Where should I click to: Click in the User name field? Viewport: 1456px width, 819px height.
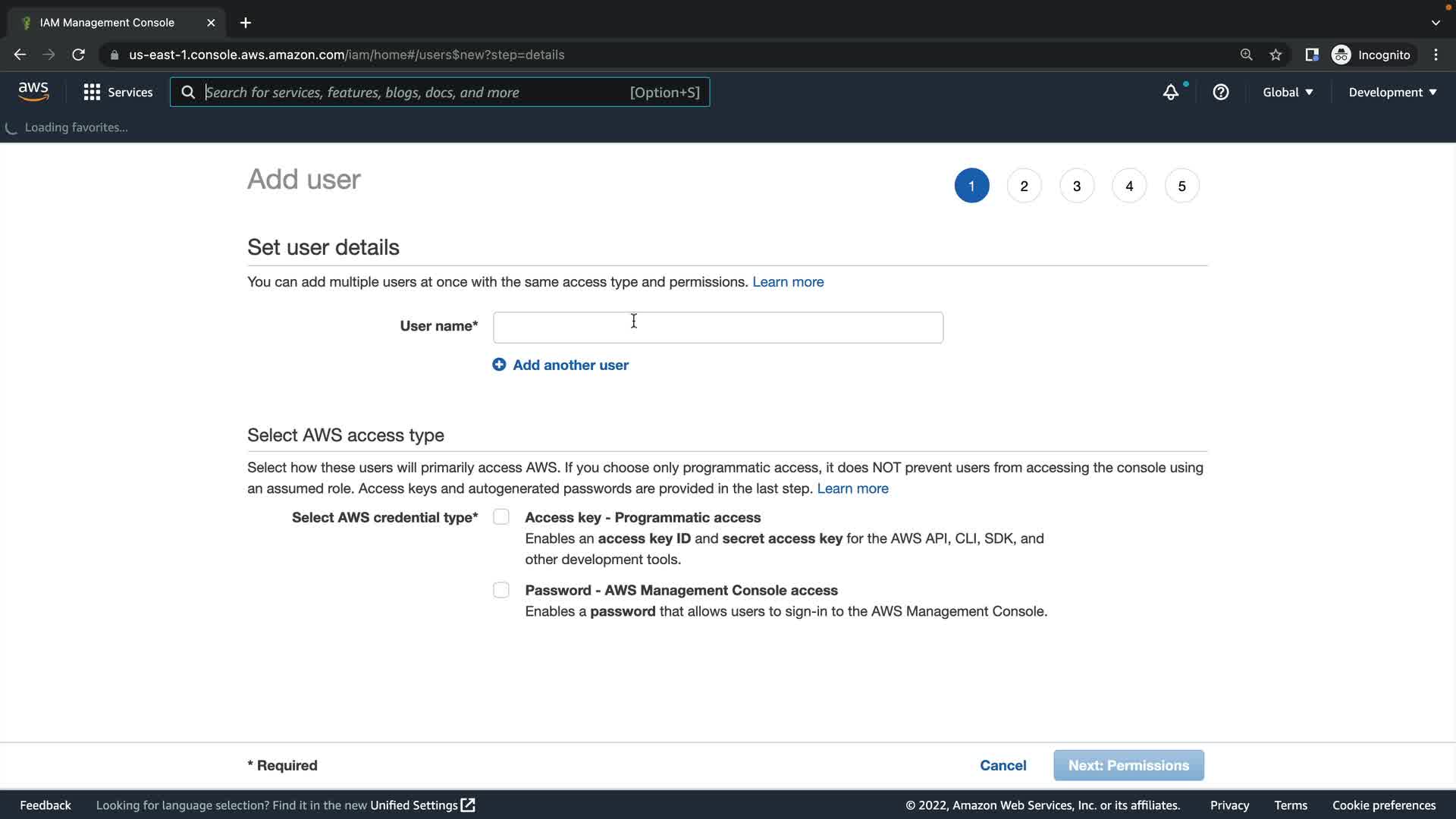(x=717, y=328)
